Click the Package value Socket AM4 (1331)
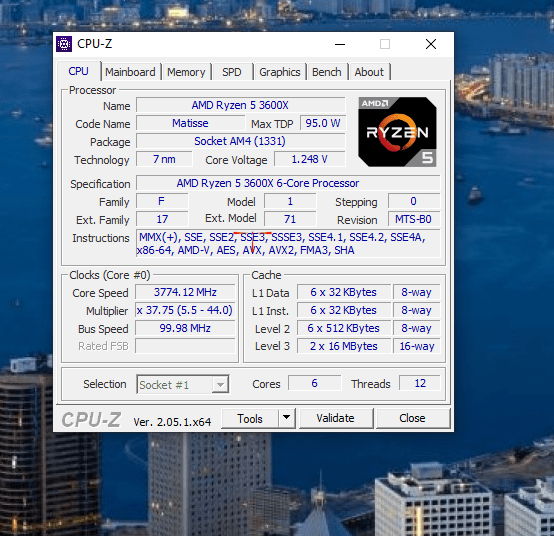Screen dimensions: 554x536 click(x=240, y=141)
